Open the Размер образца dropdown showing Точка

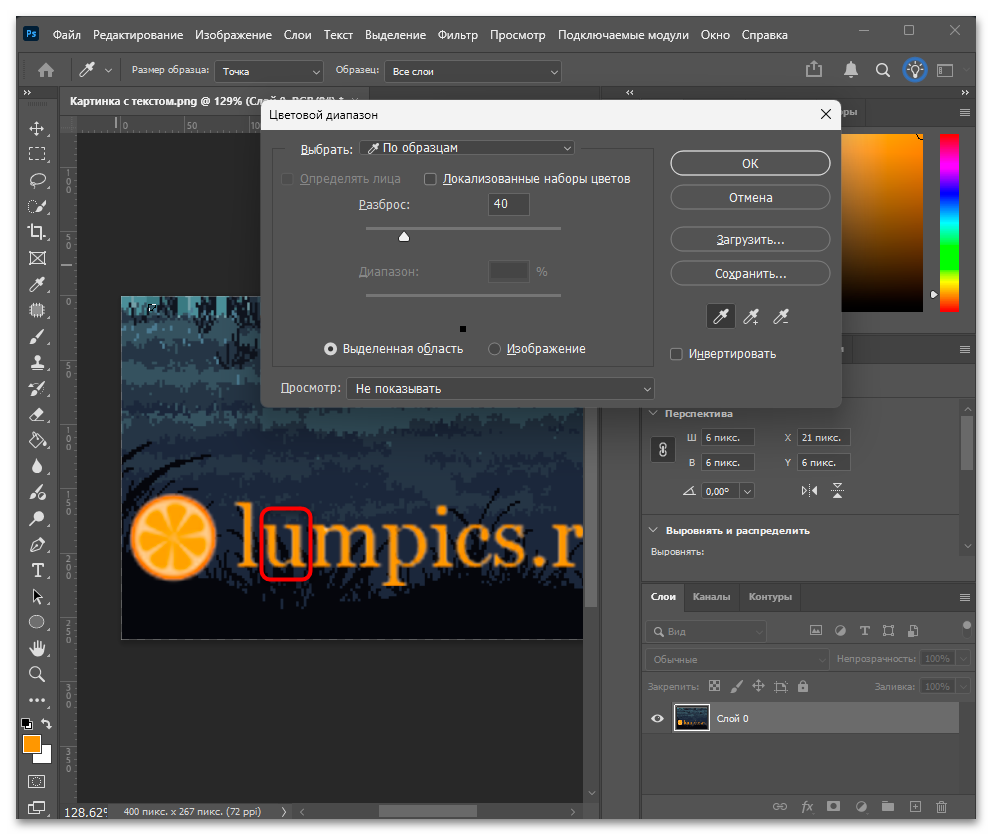pyautogui.click(x=269, y=71)
